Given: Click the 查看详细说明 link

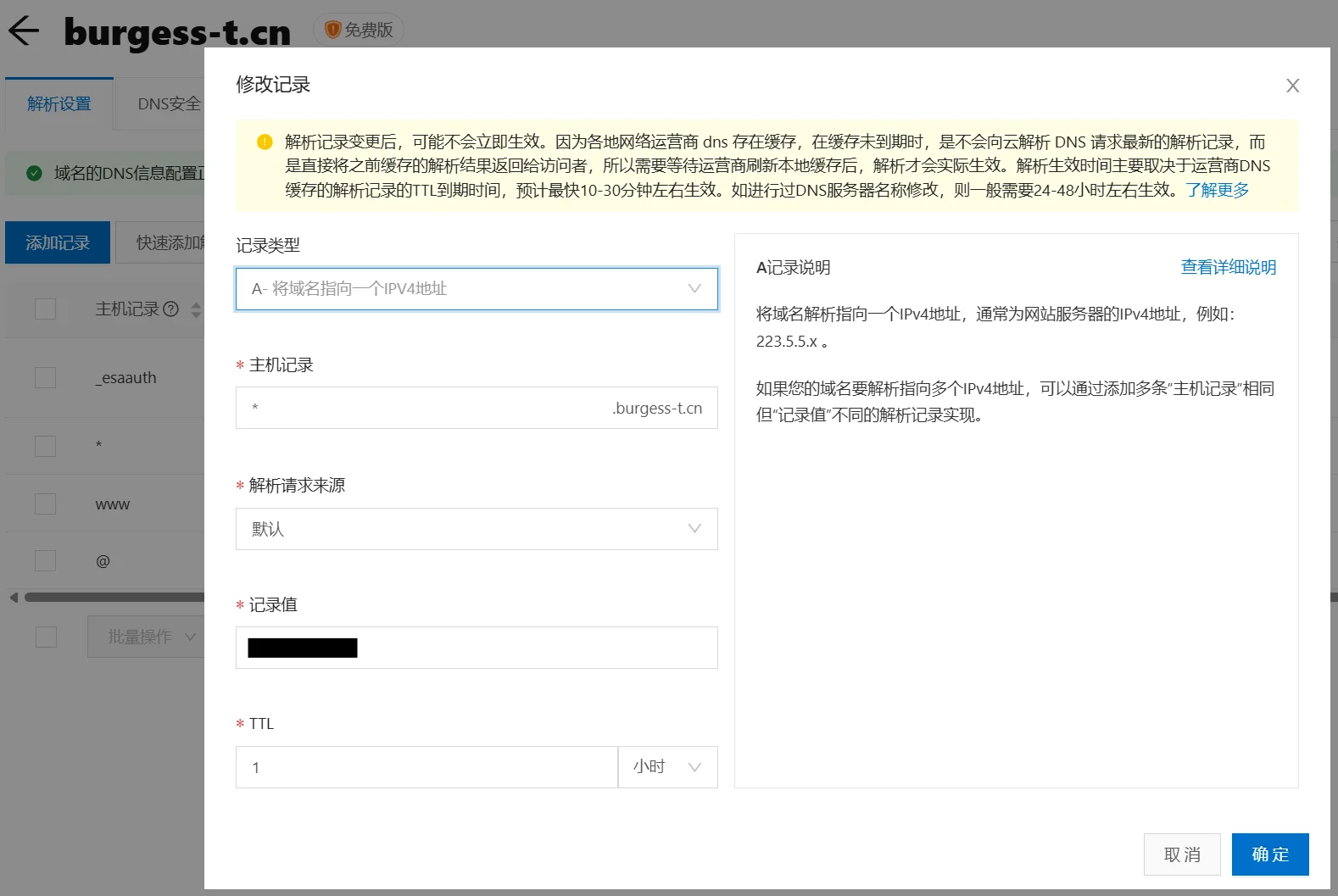Looking at the screenshot, I should point(1228,268).
